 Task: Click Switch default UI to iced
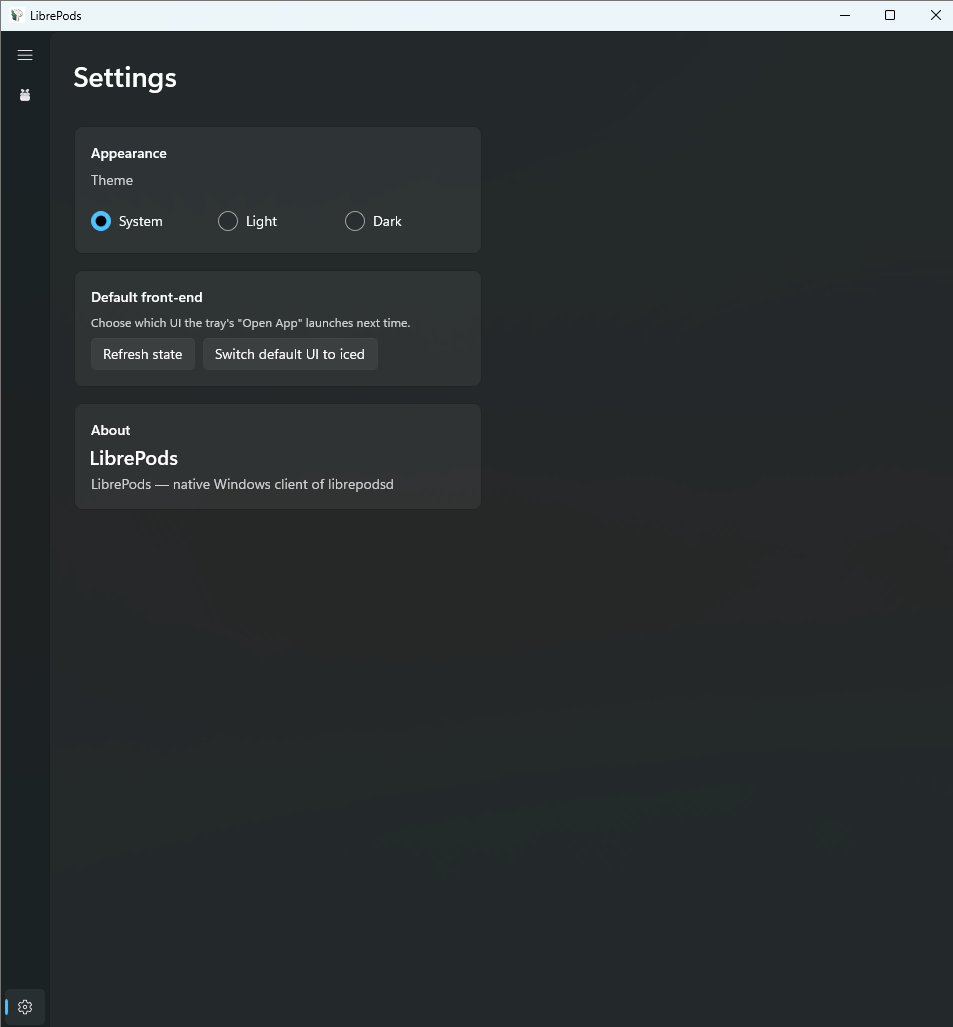(290, 354)
